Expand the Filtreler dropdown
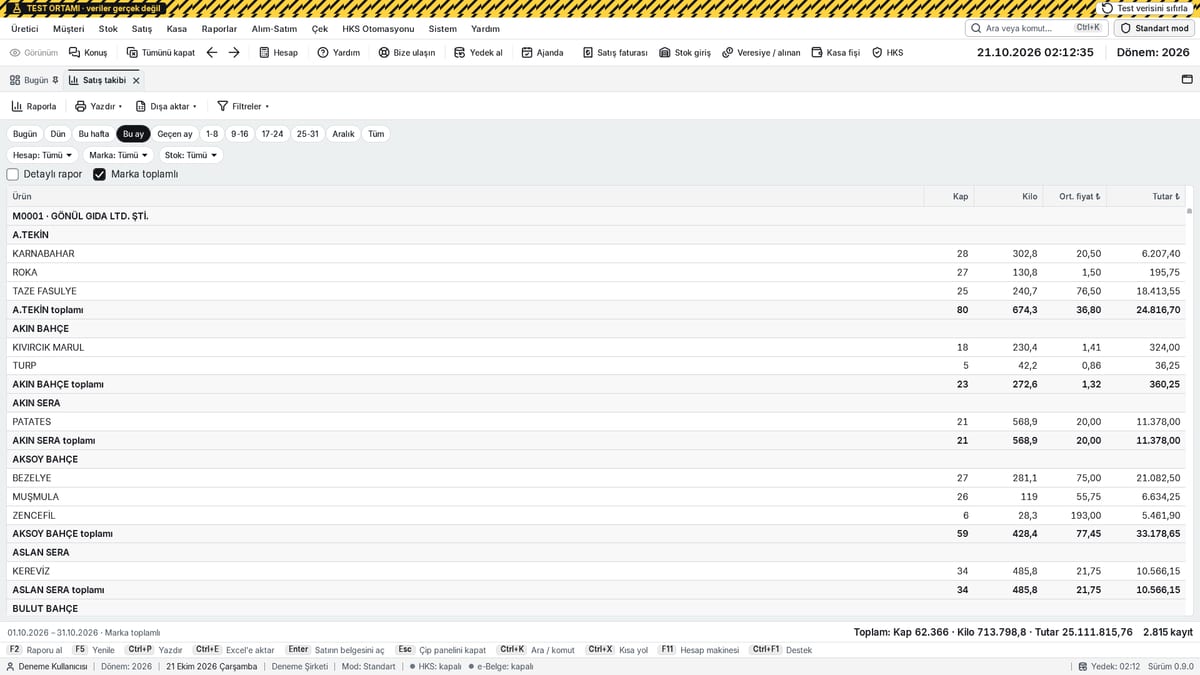 coord(242,106)
